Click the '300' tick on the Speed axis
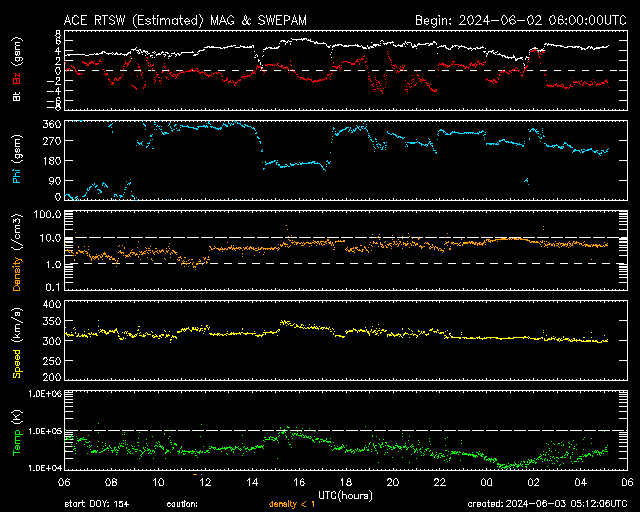The width and height of the screenshot is (640, 512). [x=52, y=341]
